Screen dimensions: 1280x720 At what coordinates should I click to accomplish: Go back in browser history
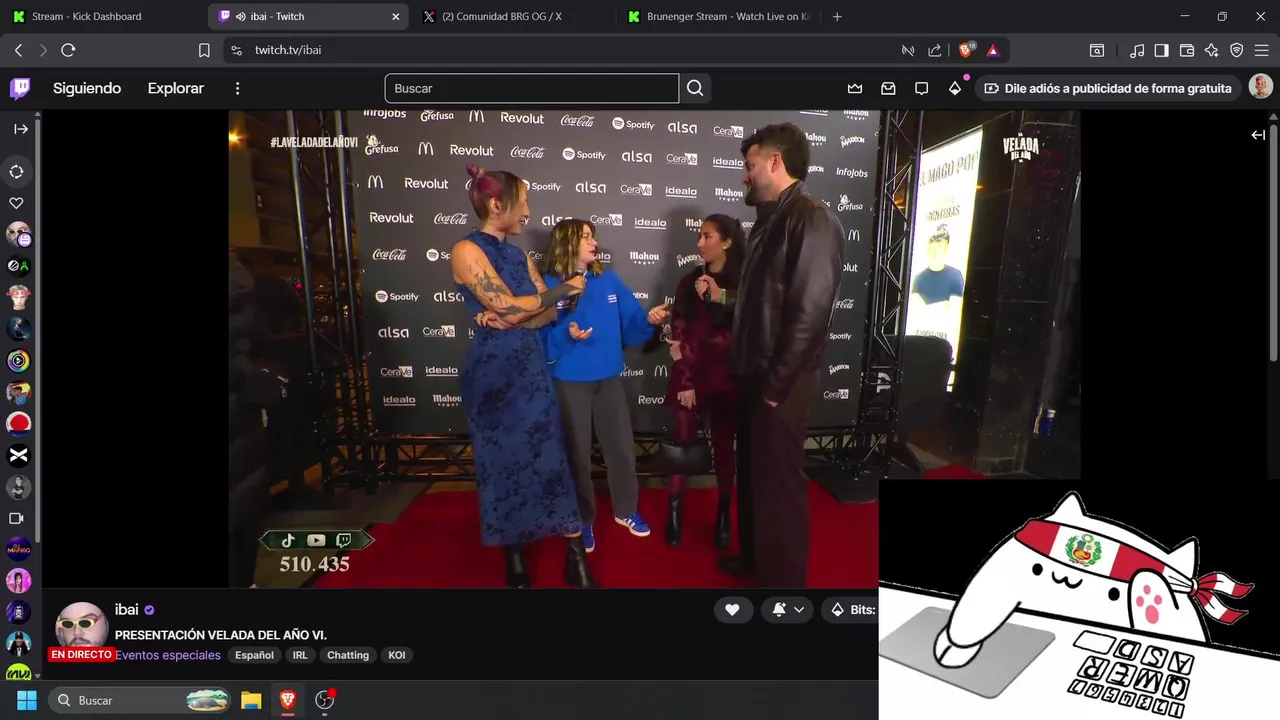click(18, 50)
